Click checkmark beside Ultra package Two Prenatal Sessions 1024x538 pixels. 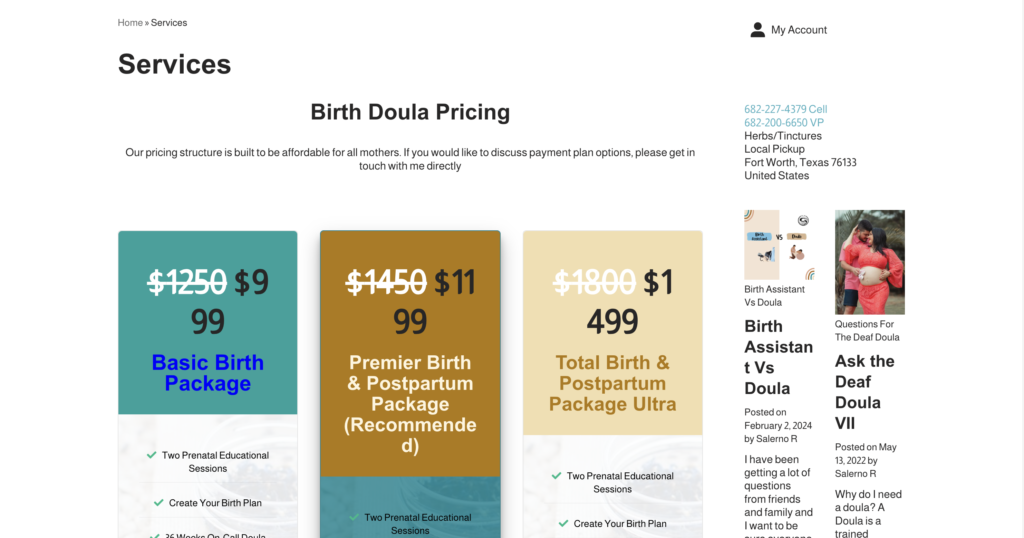point(556,476)
